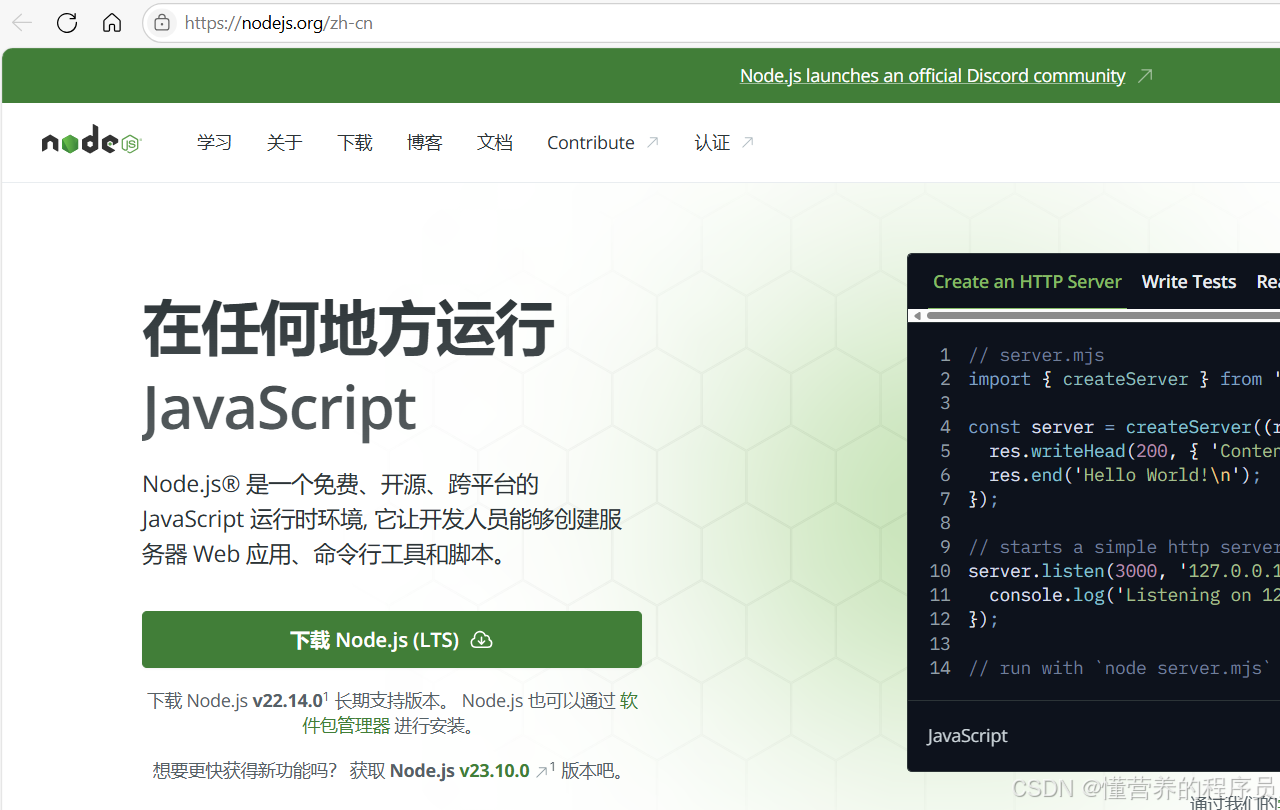The image size is (1280, 810).
Task: Open the 认证 navigation link
Action: tap(712, 142)
